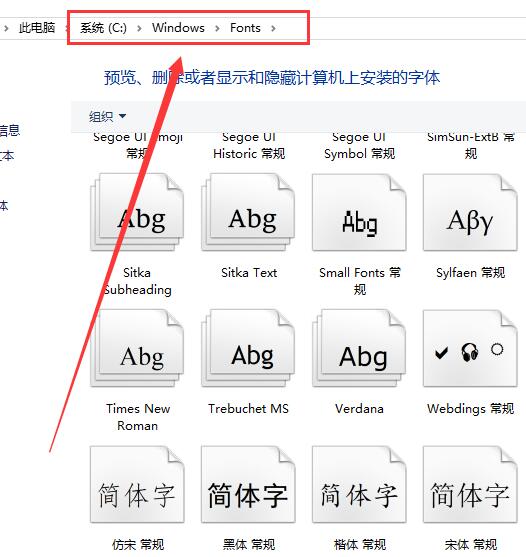Expand the chevron after Fonts in path
This screenshot has width=526, height=557.
click(273, 28)
